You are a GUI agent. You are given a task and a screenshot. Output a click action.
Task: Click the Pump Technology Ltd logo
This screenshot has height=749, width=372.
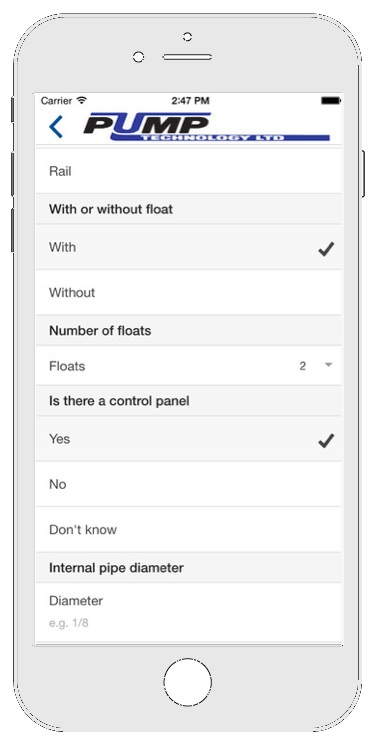tap(206, 127)
